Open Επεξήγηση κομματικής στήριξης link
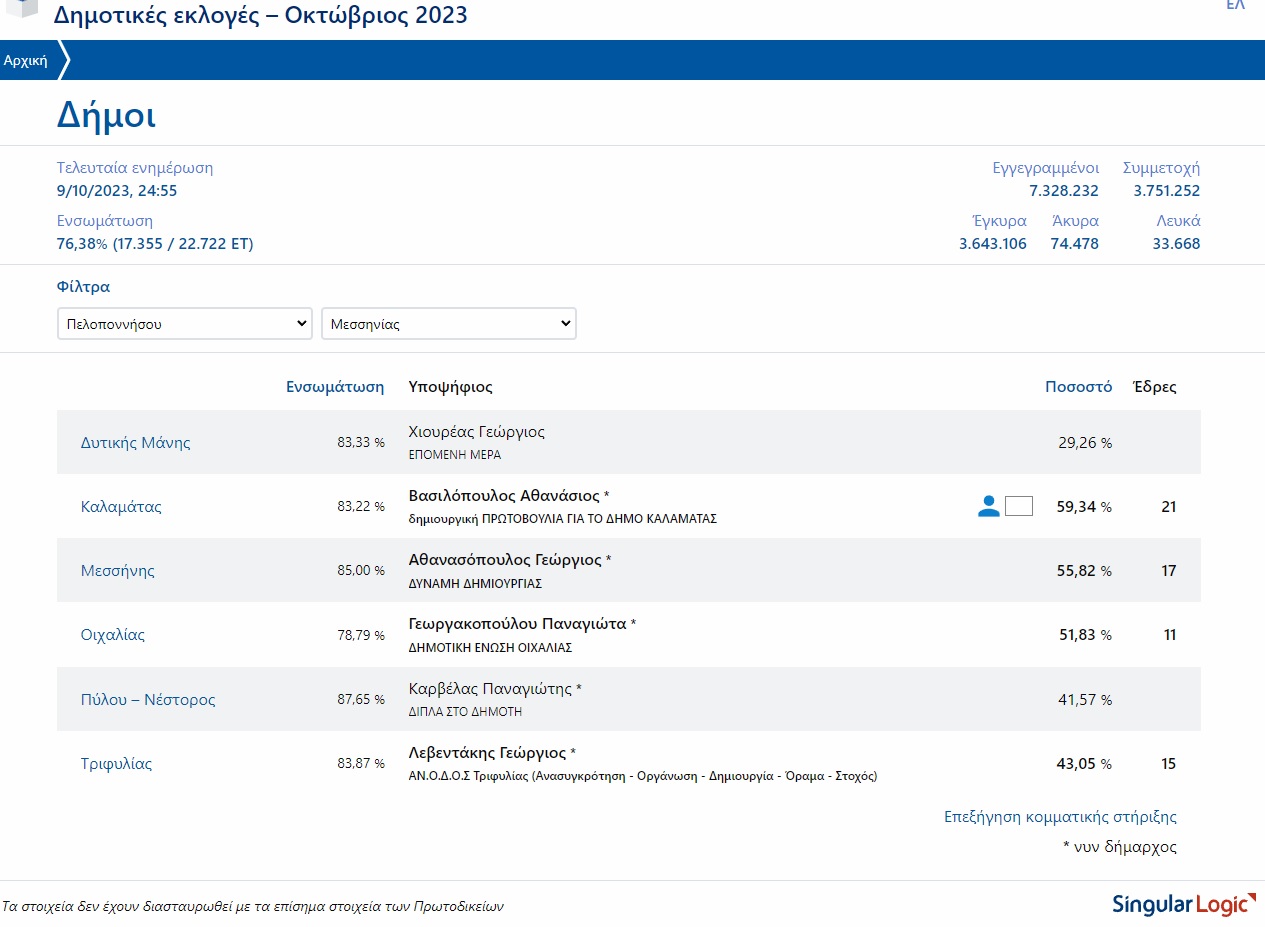 [x=1060, y=817]
